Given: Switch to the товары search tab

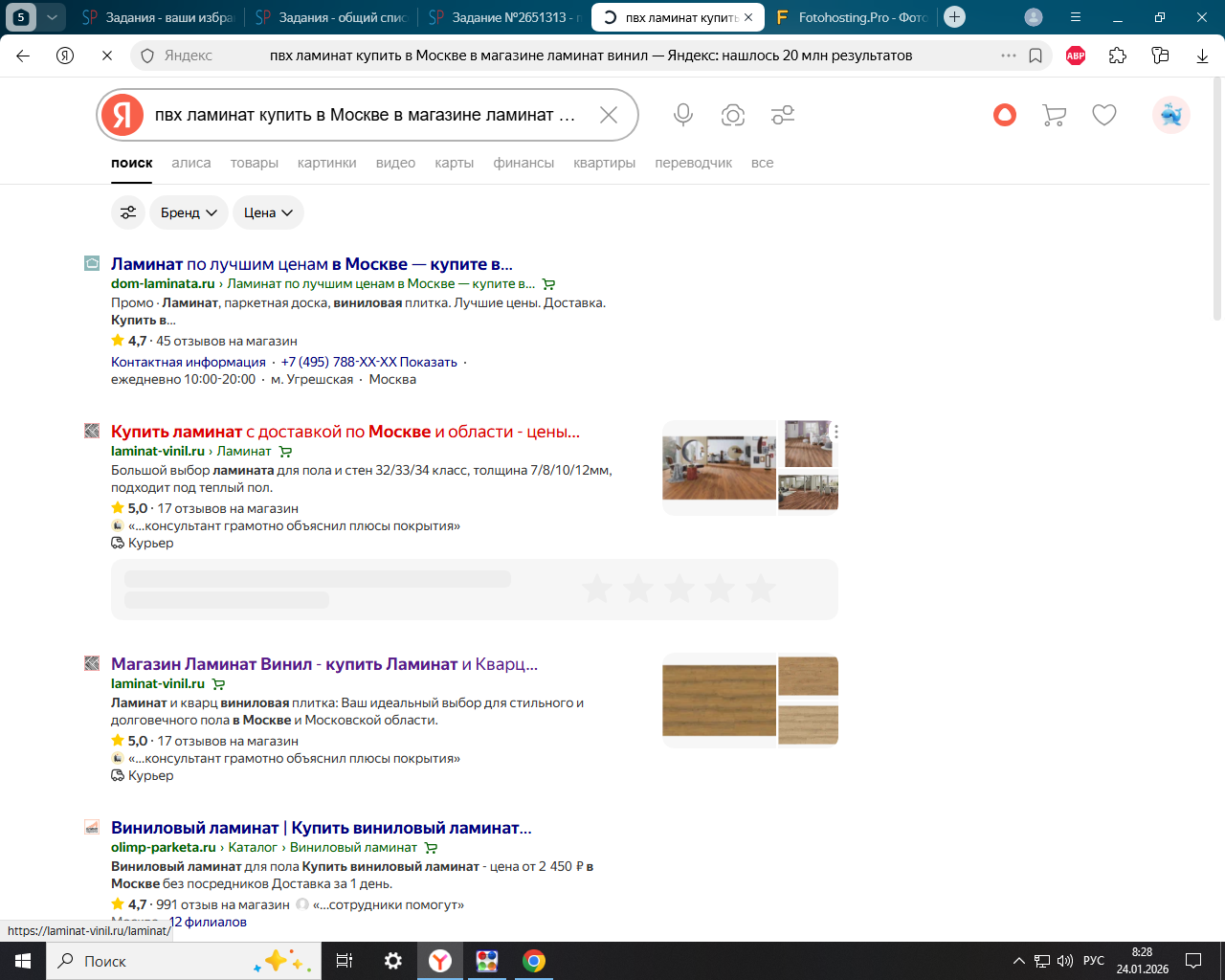Looking at the screenshot, I should [254, 163].
